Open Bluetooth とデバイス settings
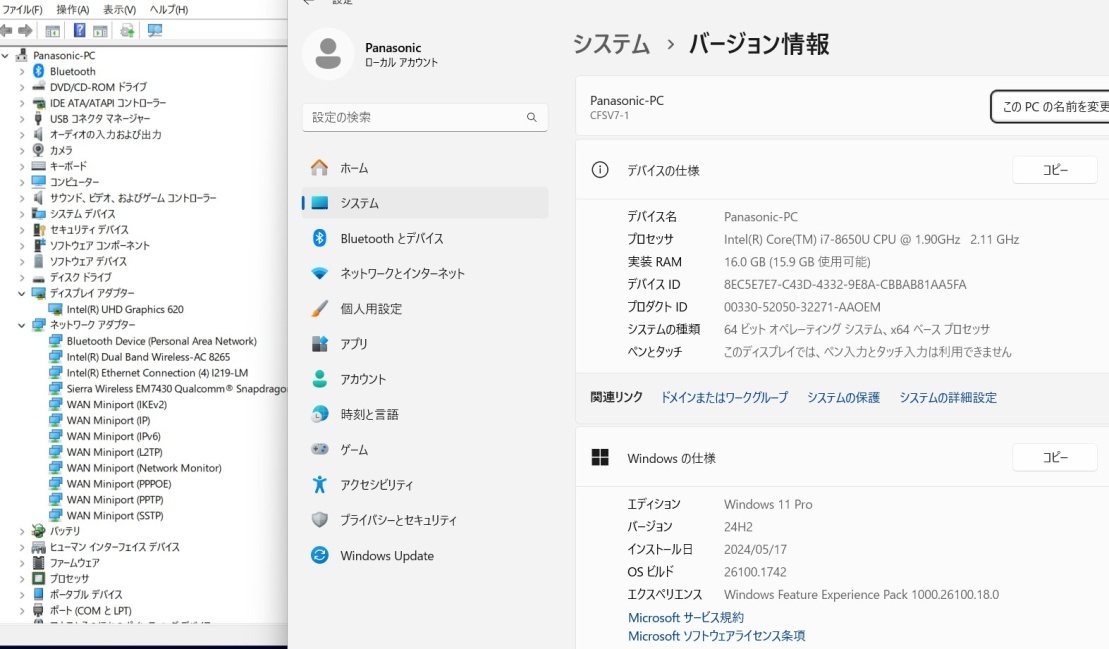 [424, 238]
